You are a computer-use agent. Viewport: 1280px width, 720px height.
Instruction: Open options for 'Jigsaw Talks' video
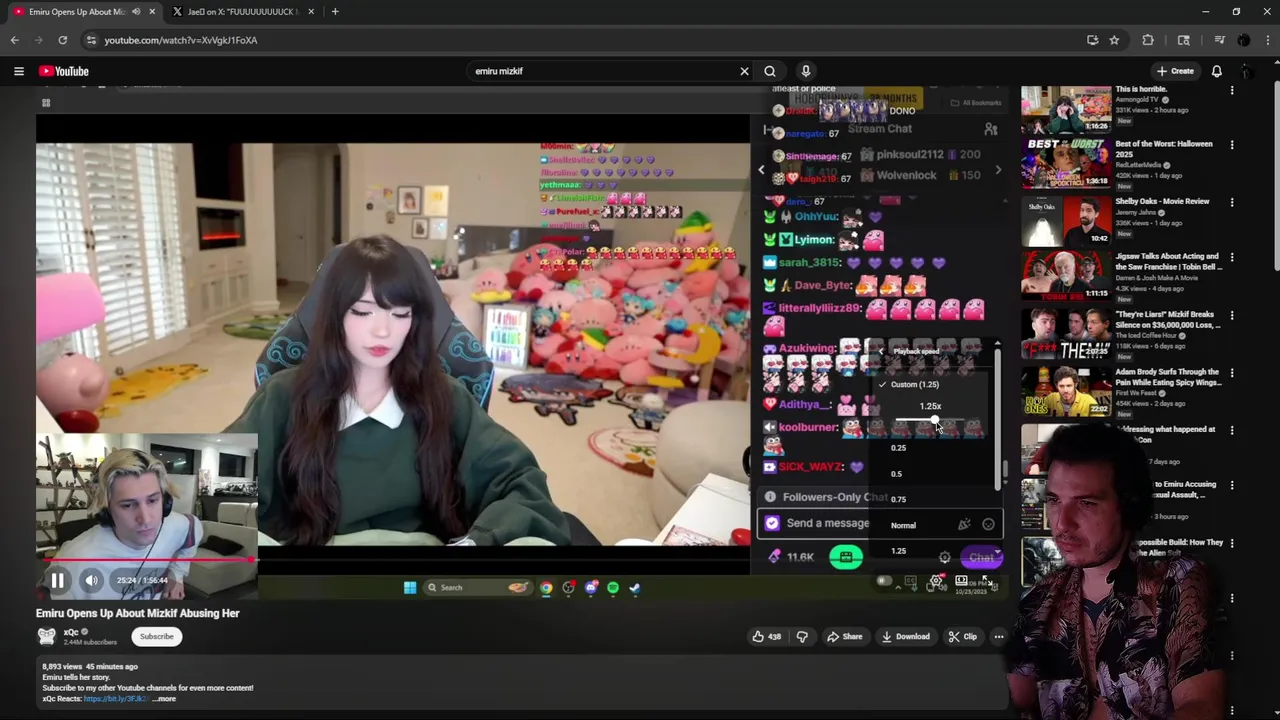pos(1232,258)
